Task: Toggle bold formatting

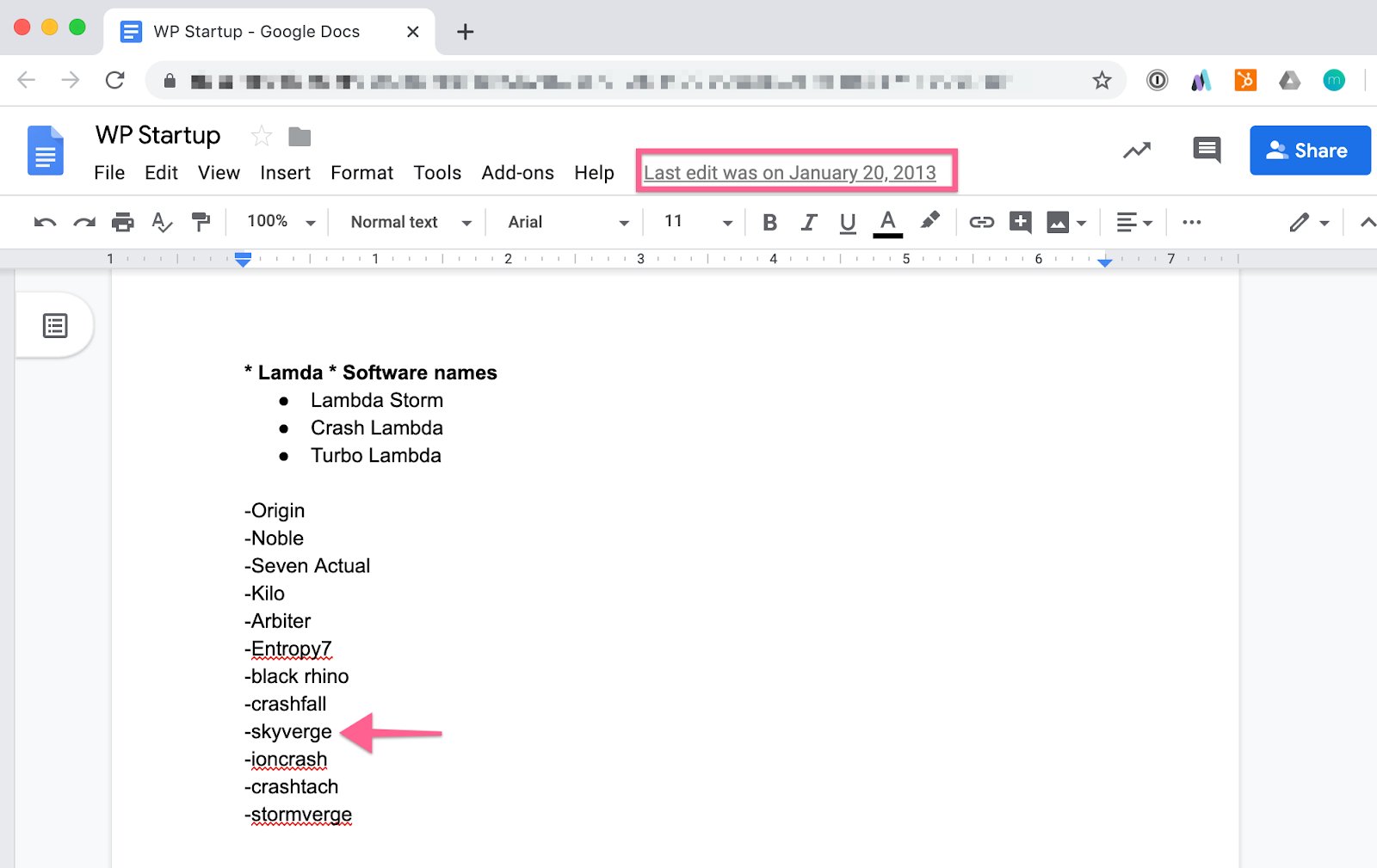Action: (769, 223)
